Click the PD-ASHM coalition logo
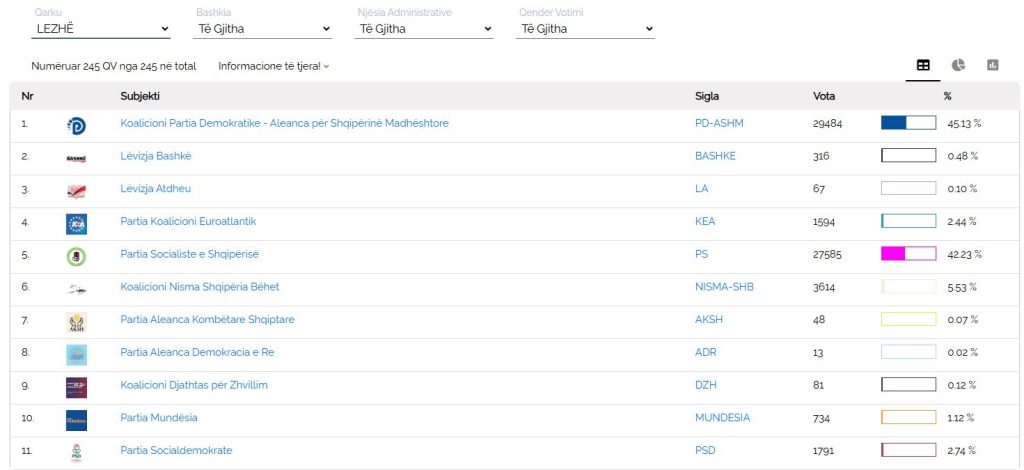1024x470 pixels. click(x=76, y=126)
